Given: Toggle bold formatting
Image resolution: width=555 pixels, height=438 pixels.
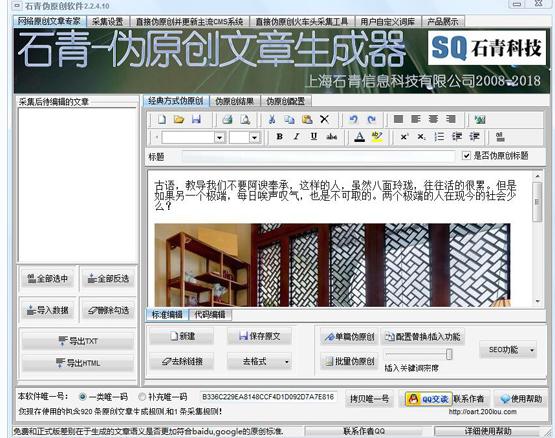Looking at the screenshot, I should coord(279,136).
